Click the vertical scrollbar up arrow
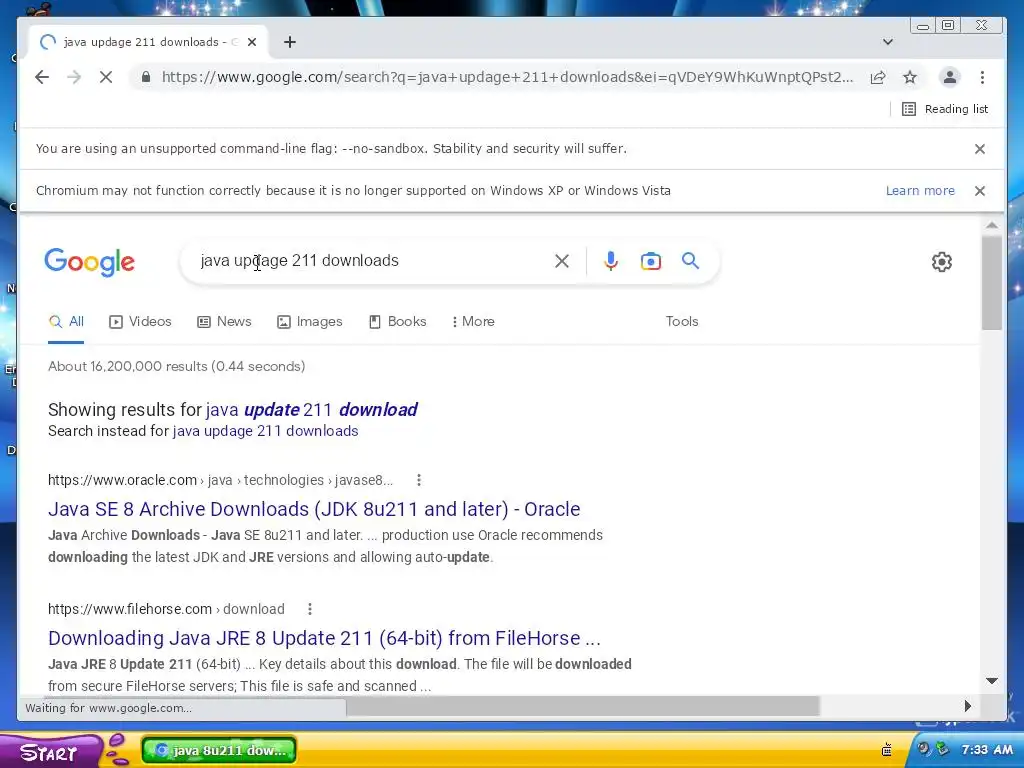This screenshot has width=1024, height=768. pos(991,225)
